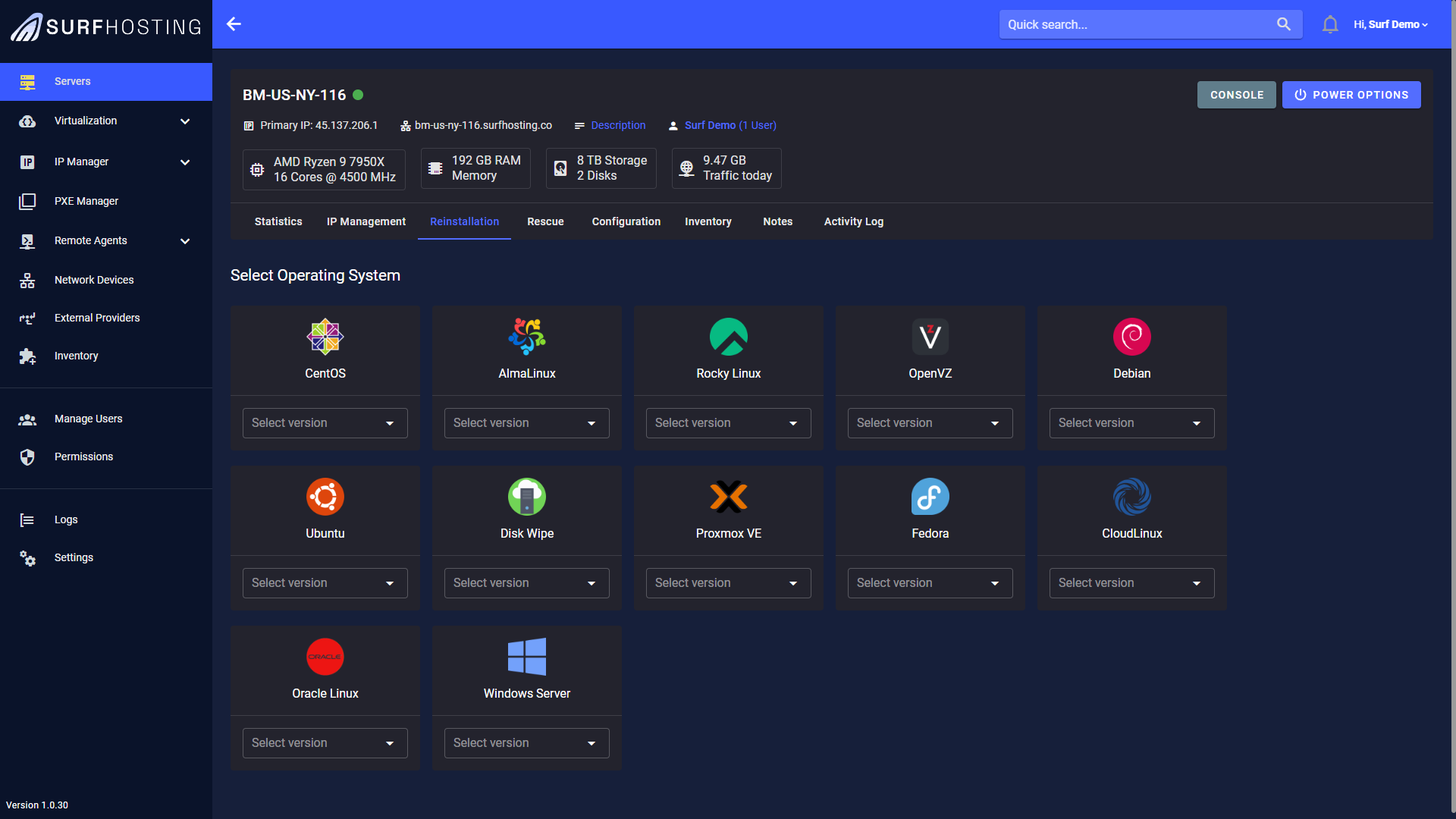Click the SurfHosting logo
Viewport: 1456px width, 819px height.
106,27
